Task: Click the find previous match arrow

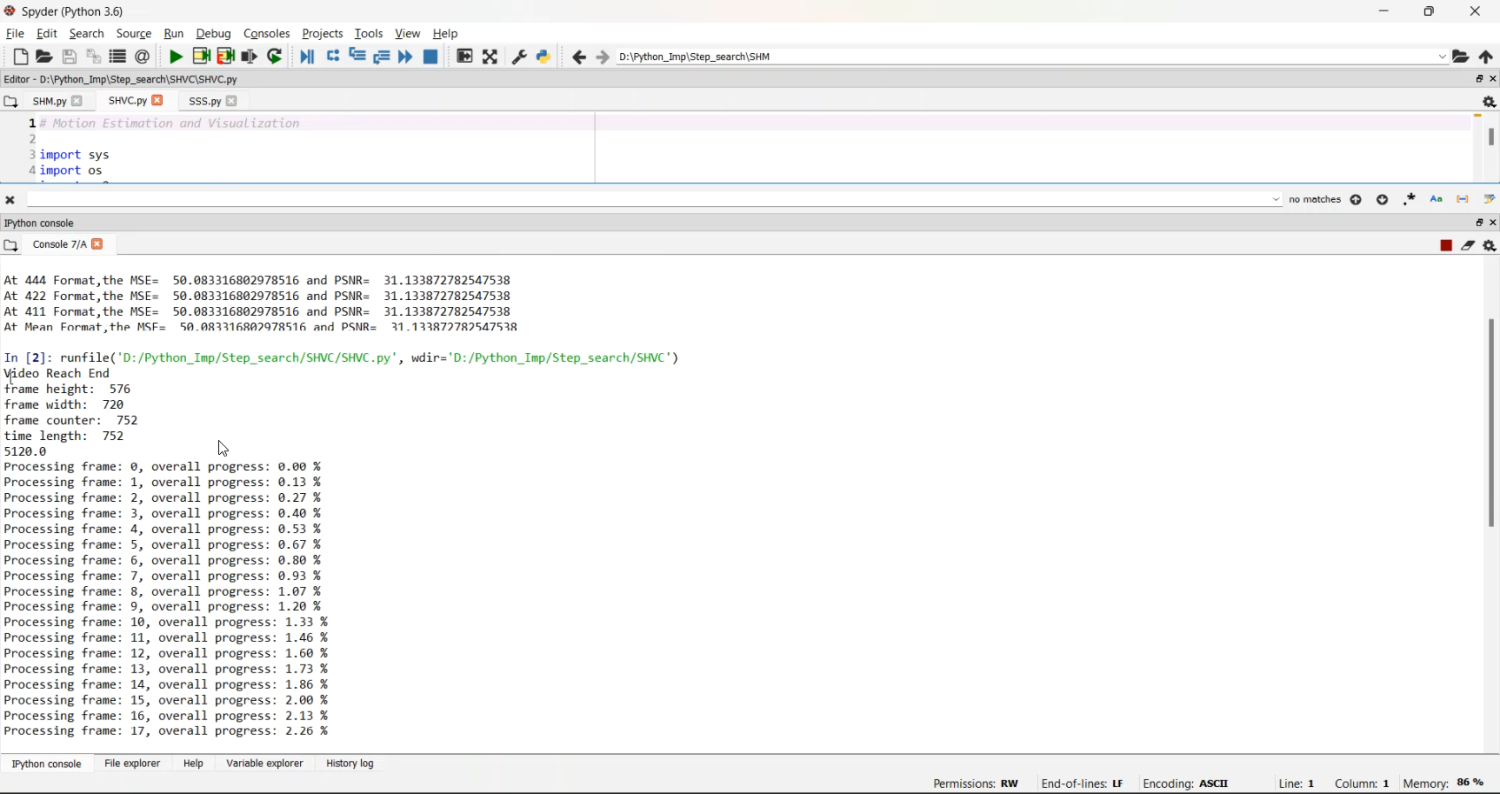Action: (x=1356, y=199)
